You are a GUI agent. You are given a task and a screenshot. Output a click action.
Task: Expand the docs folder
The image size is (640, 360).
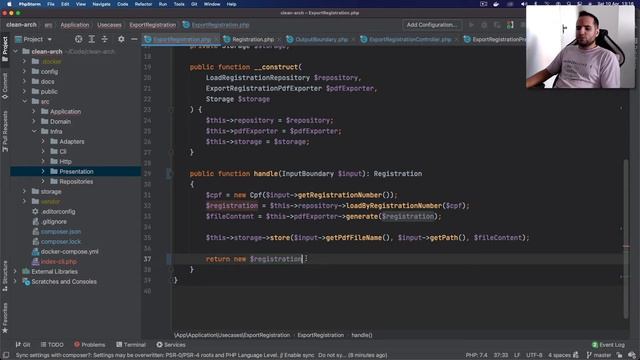(x=24, y=82)
